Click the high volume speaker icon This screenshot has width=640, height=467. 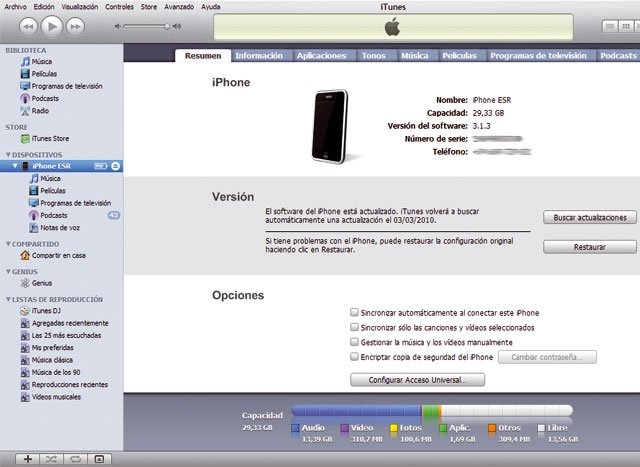tap(177, 26)
